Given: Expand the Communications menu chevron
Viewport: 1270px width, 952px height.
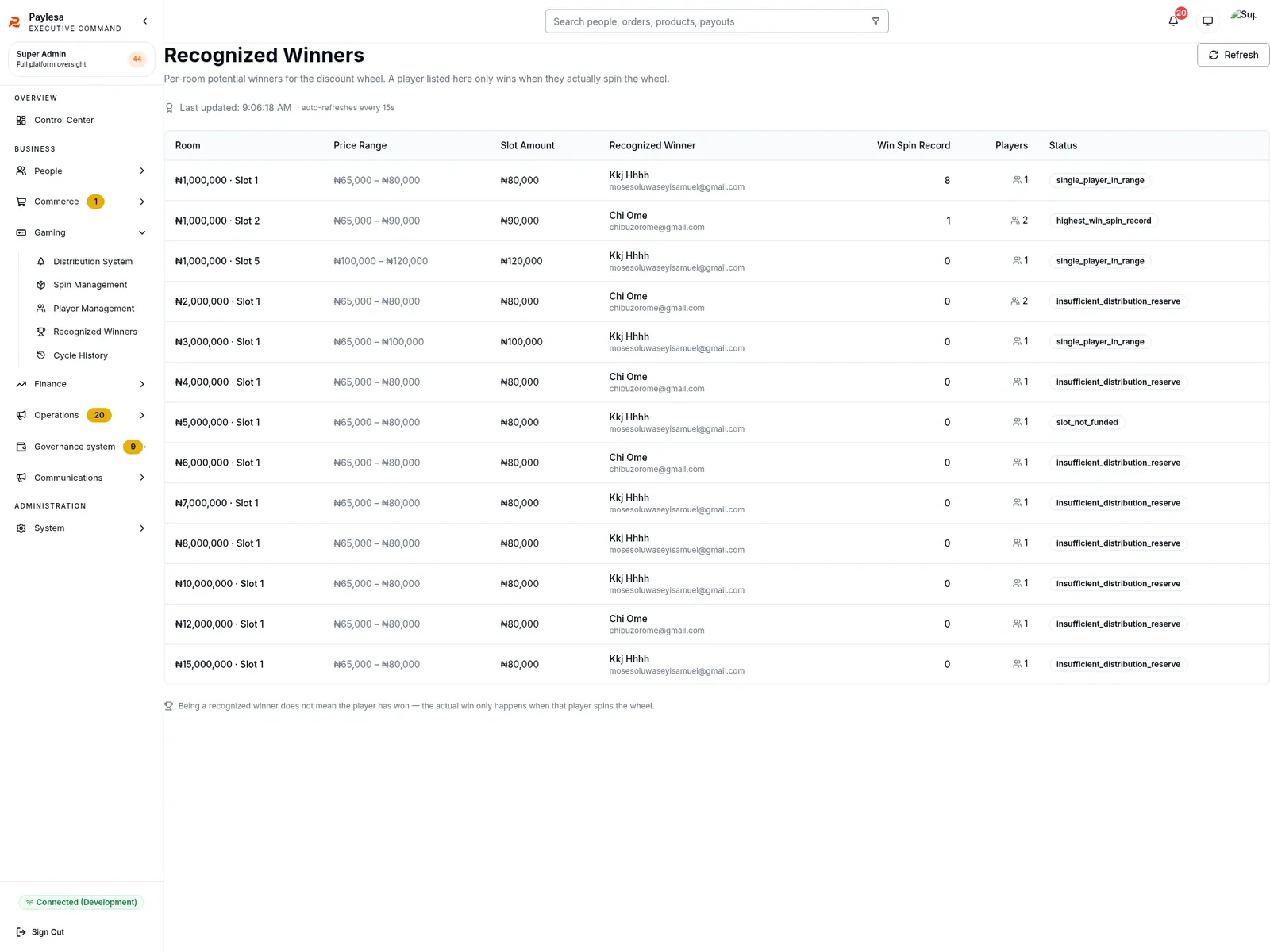Looking at the screenshot, I should pyautogui.click(x=142, y=478).
